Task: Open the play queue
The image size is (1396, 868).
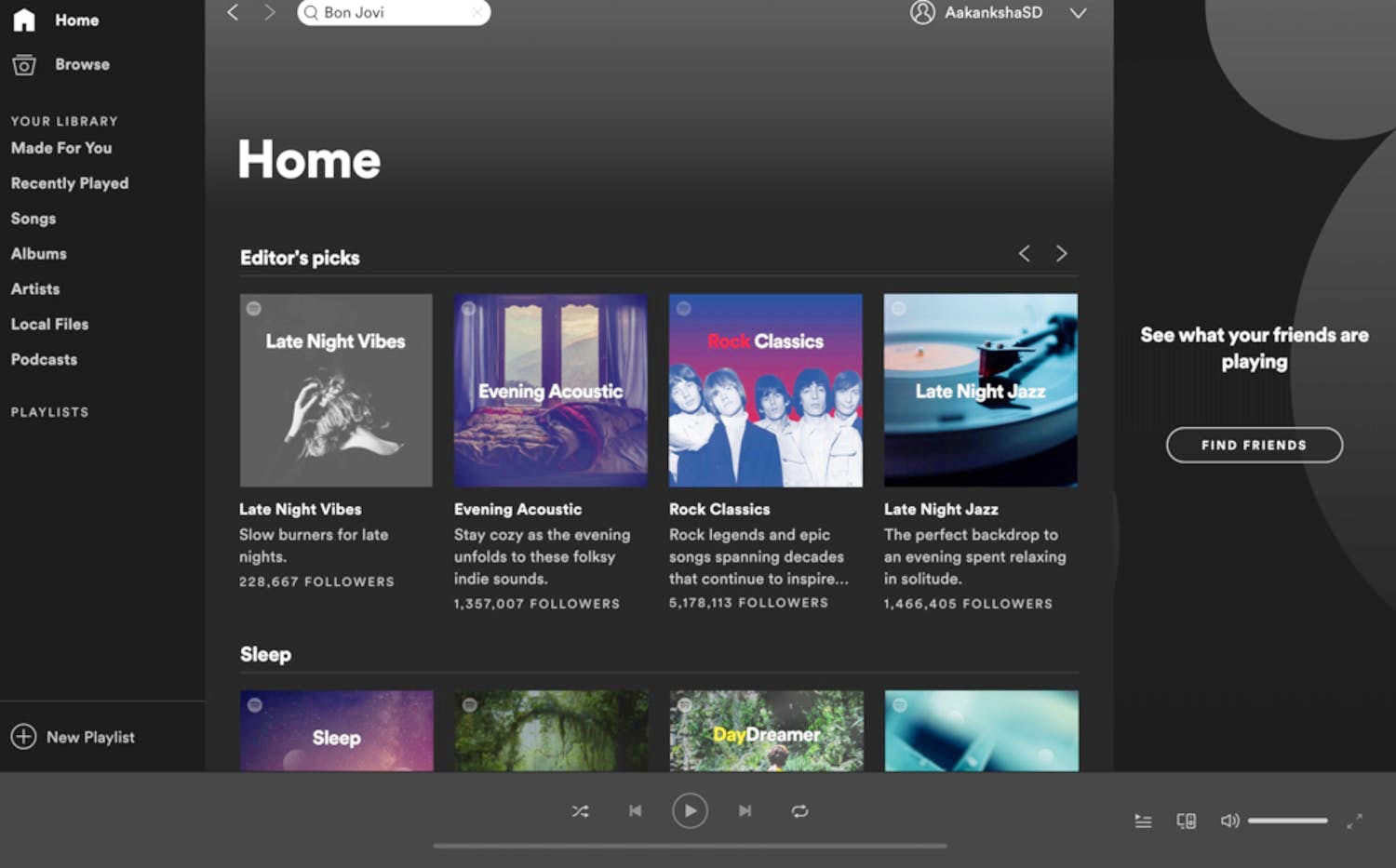Action: pyautogui.click(x=1143, y=821)
